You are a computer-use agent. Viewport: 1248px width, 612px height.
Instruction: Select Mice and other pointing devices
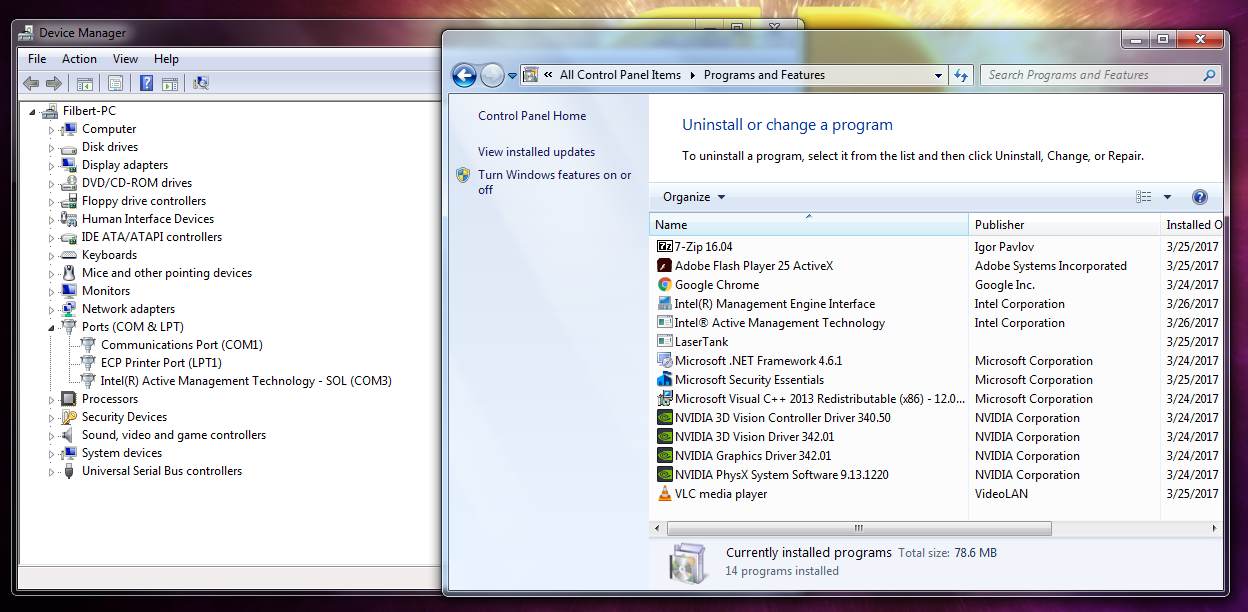166,273
